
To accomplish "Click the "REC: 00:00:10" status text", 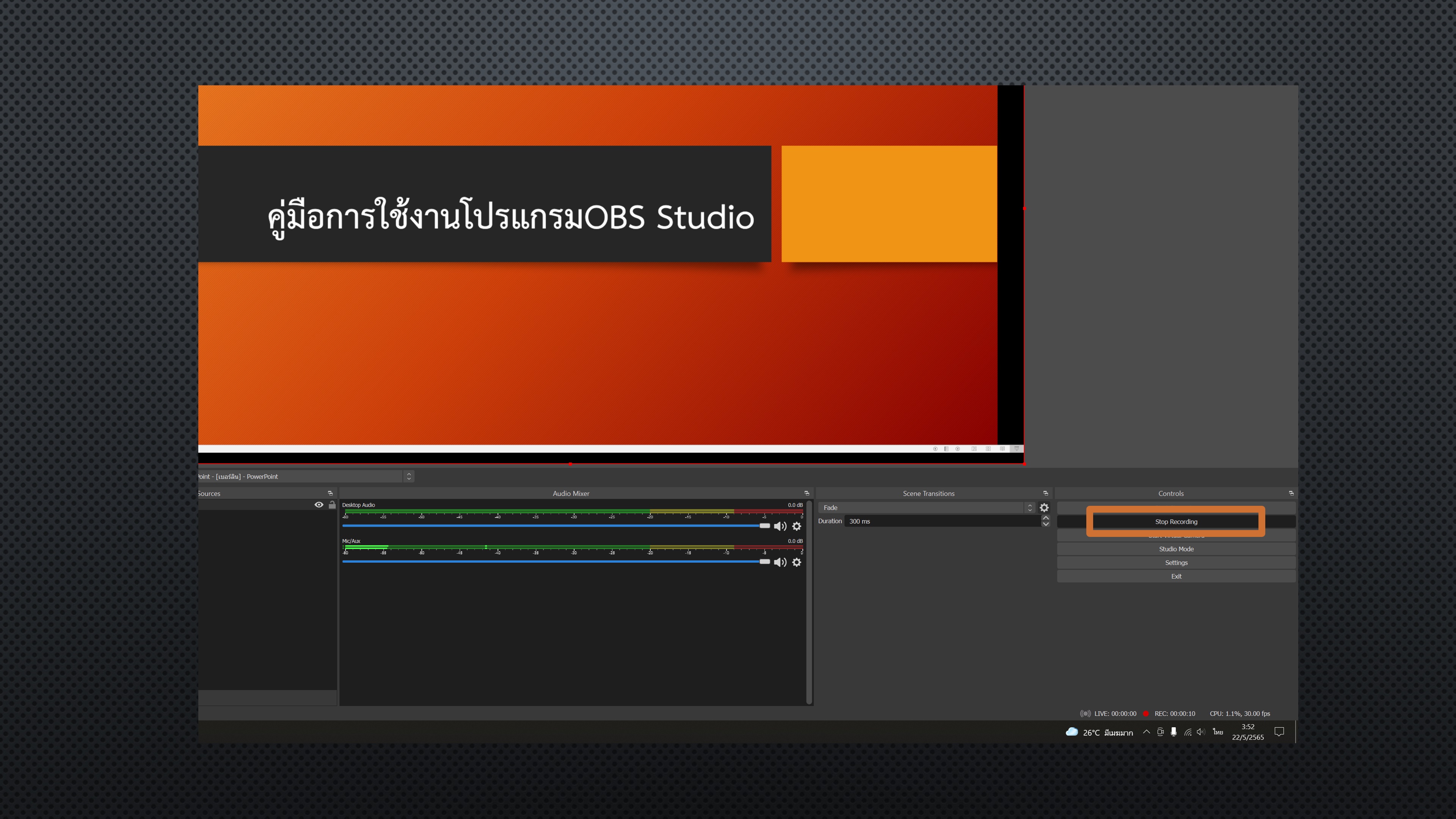I will point(1175,713).
